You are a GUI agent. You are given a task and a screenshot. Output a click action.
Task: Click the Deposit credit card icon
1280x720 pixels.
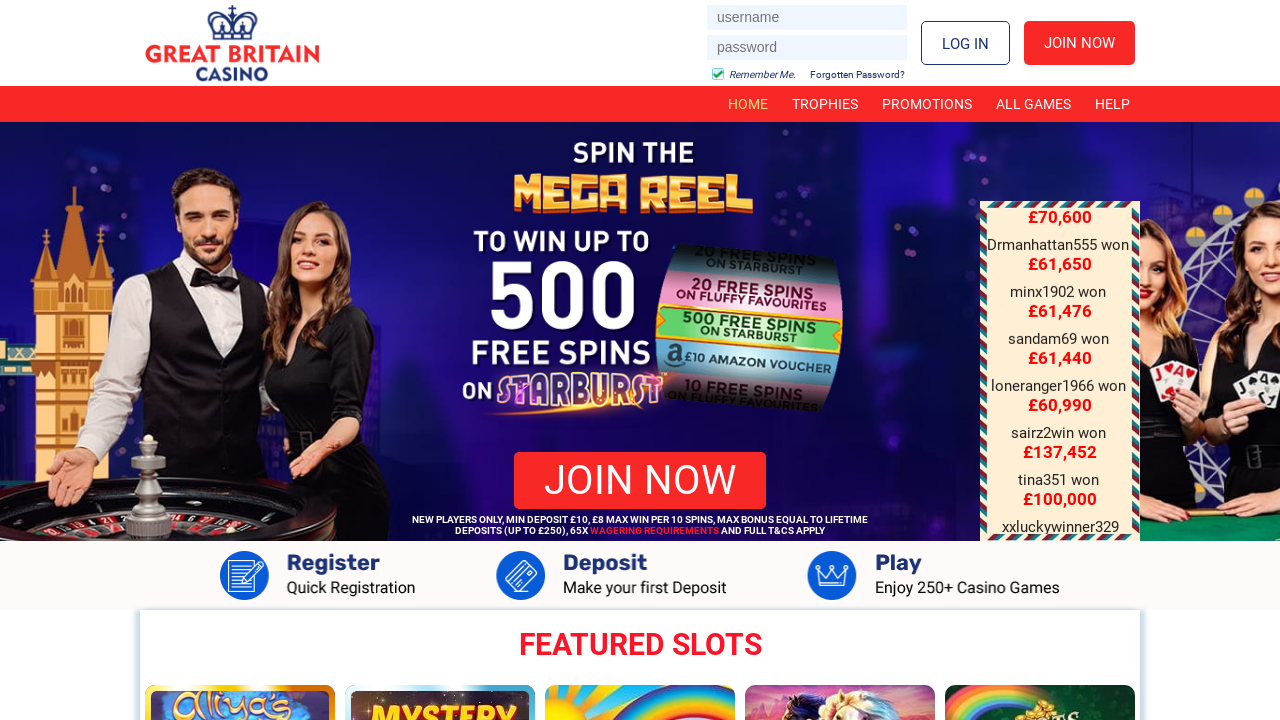(x=521, y=576)
